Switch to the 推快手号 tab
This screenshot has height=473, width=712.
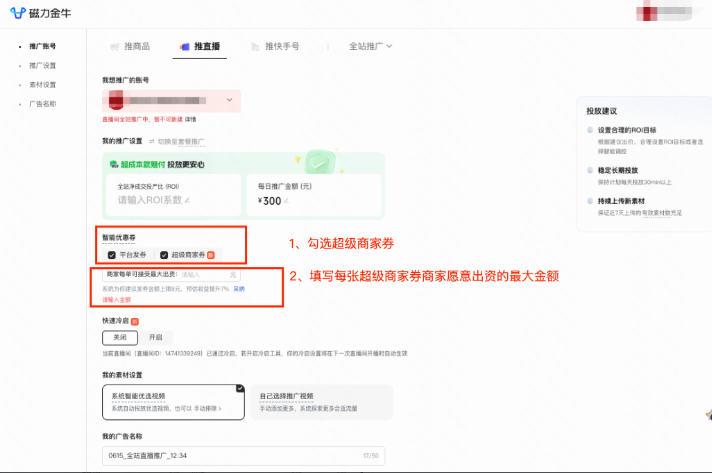(x=275, y=46)
